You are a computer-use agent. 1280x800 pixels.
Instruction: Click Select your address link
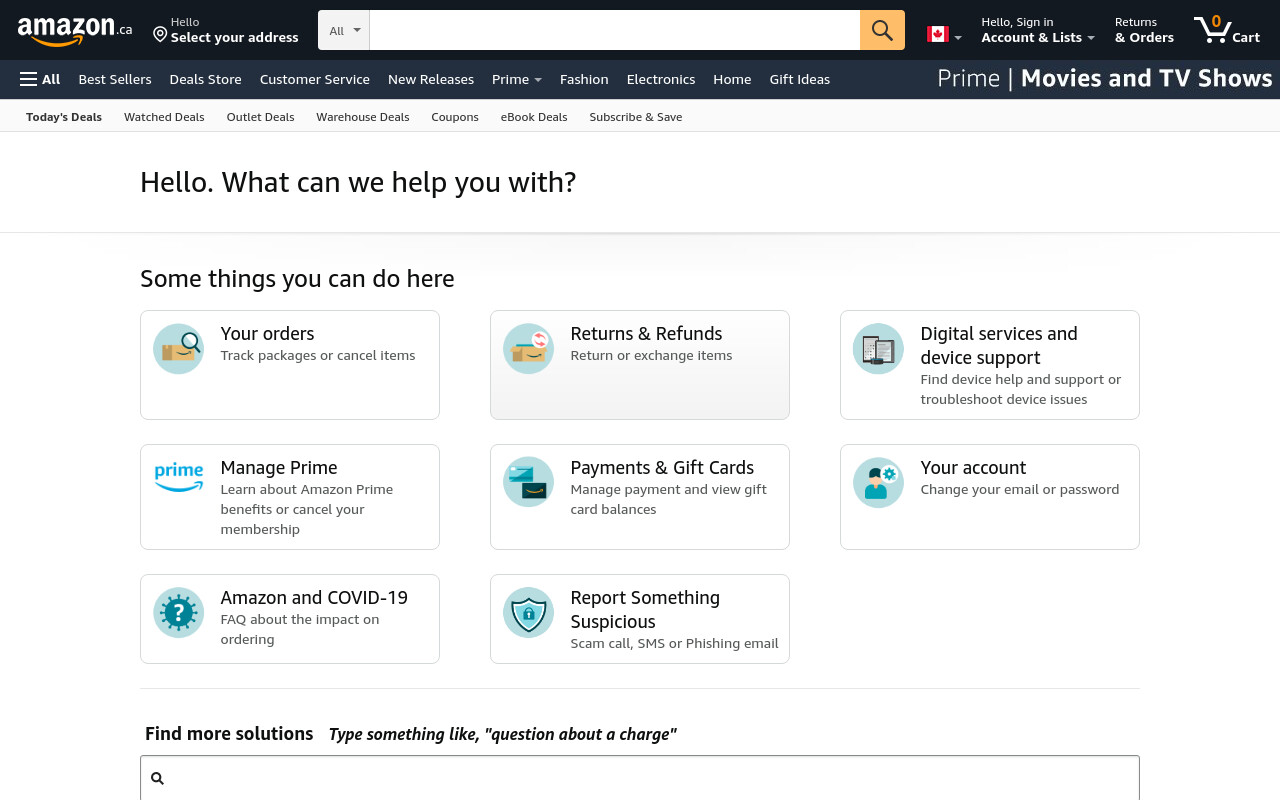coord(234,38)
